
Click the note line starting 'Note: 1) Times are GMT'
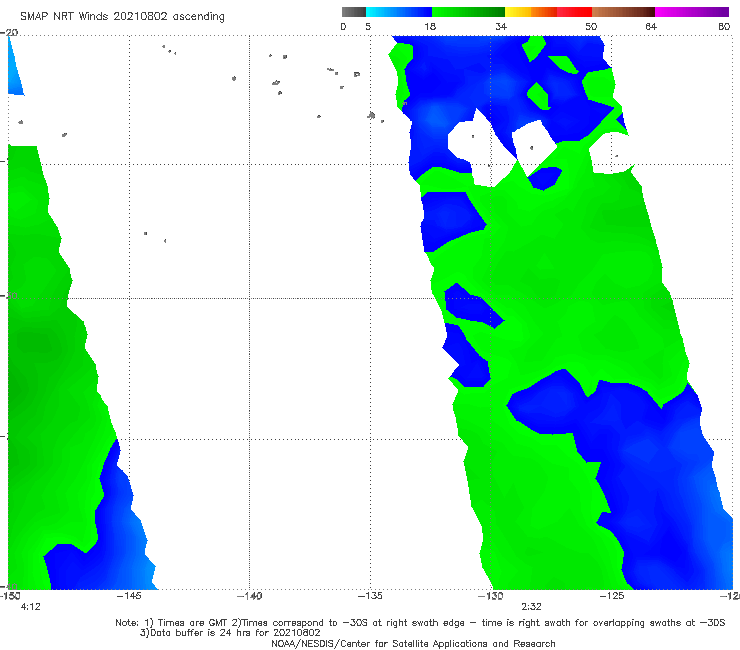pos(420,623)
